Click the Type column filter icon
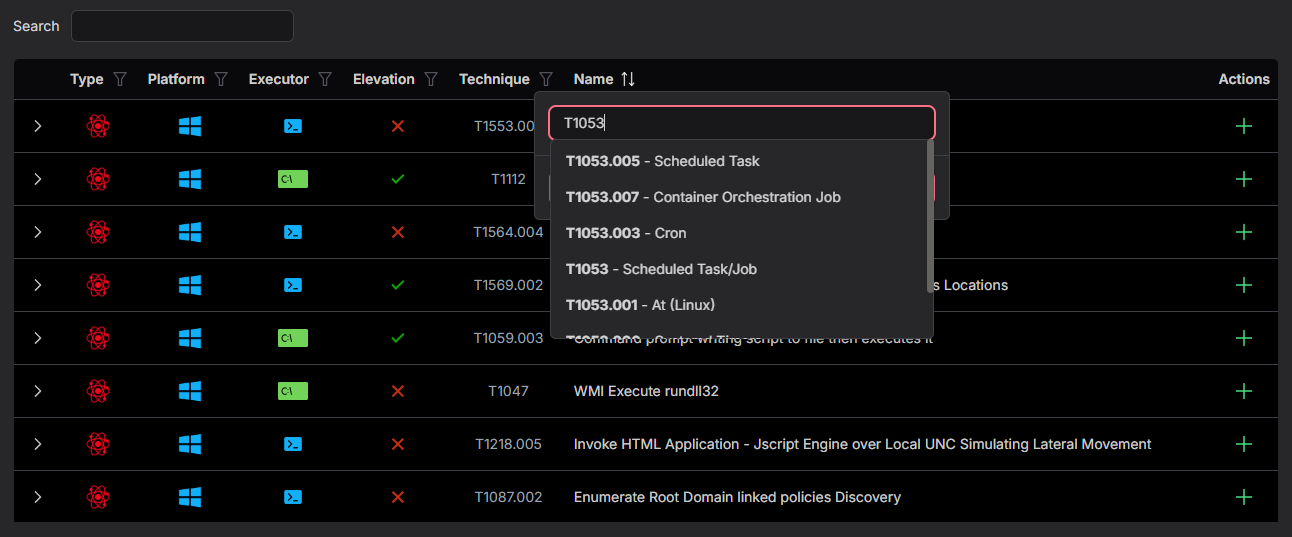Screen dimensions: 1292x537 pyautogui.click(x=120, y=79)
